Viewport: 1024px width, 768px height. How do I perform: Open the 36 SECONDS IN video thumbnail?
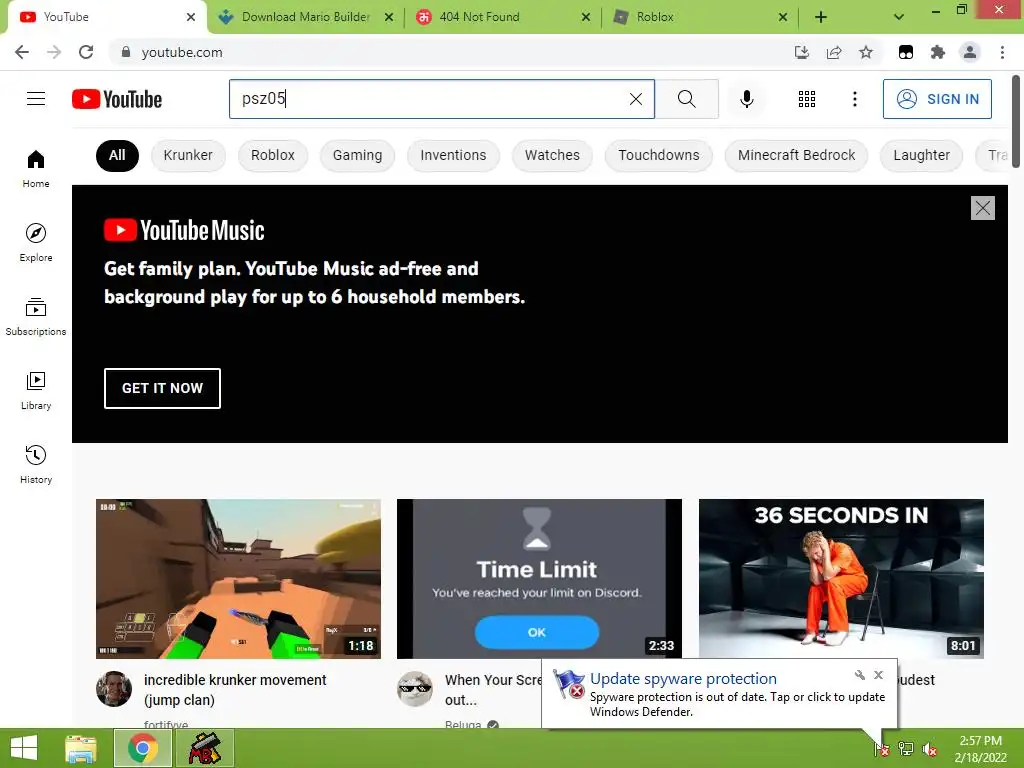point(841,579)
